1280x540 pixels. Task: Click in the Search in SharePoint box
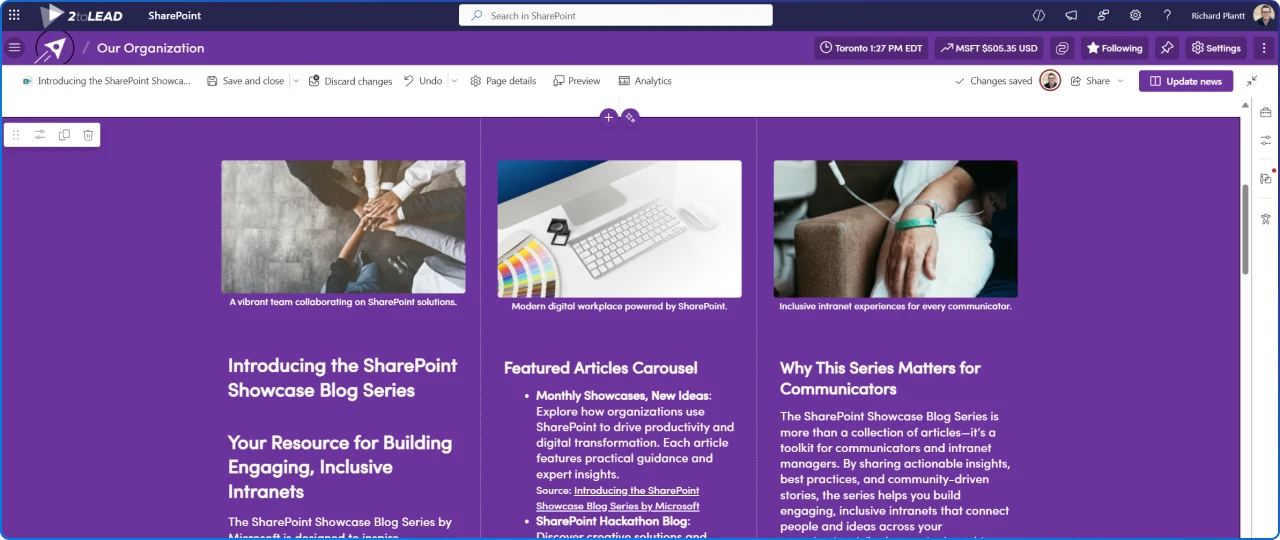(x=616, y=15)
